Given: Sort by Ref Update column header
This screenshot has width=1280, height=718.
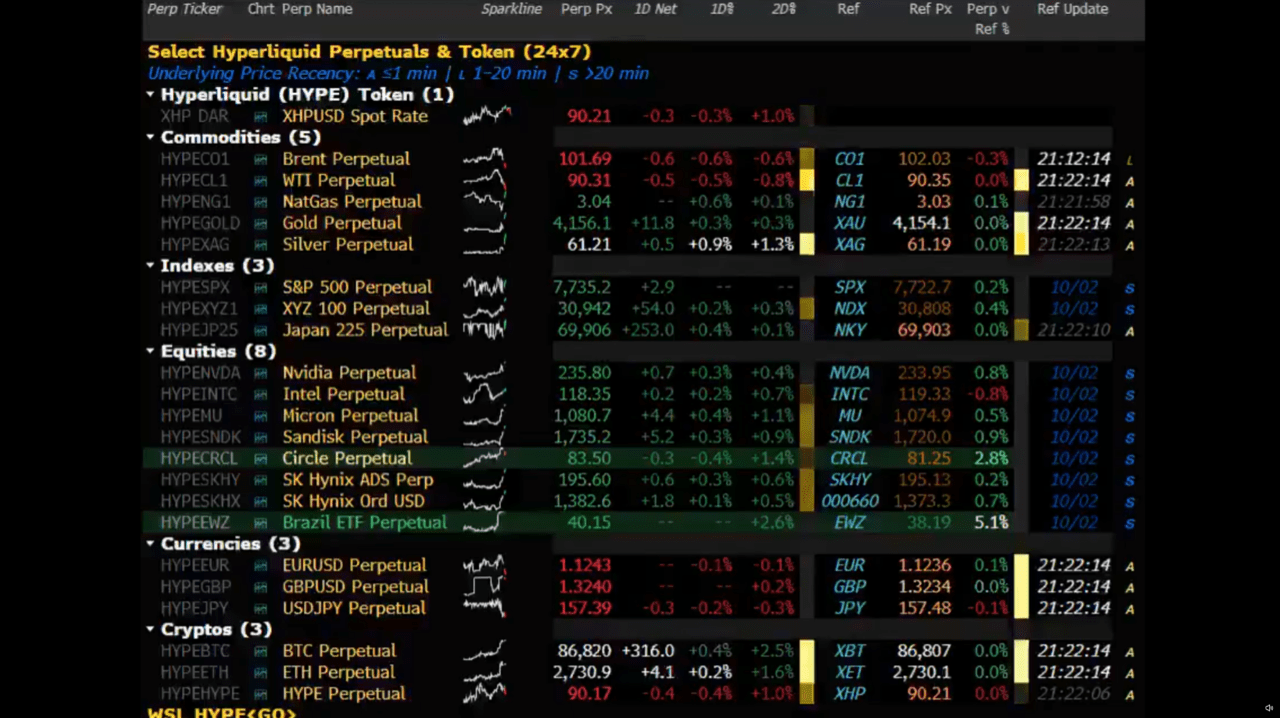Looking at the screenshot, I should [1072, 9].
